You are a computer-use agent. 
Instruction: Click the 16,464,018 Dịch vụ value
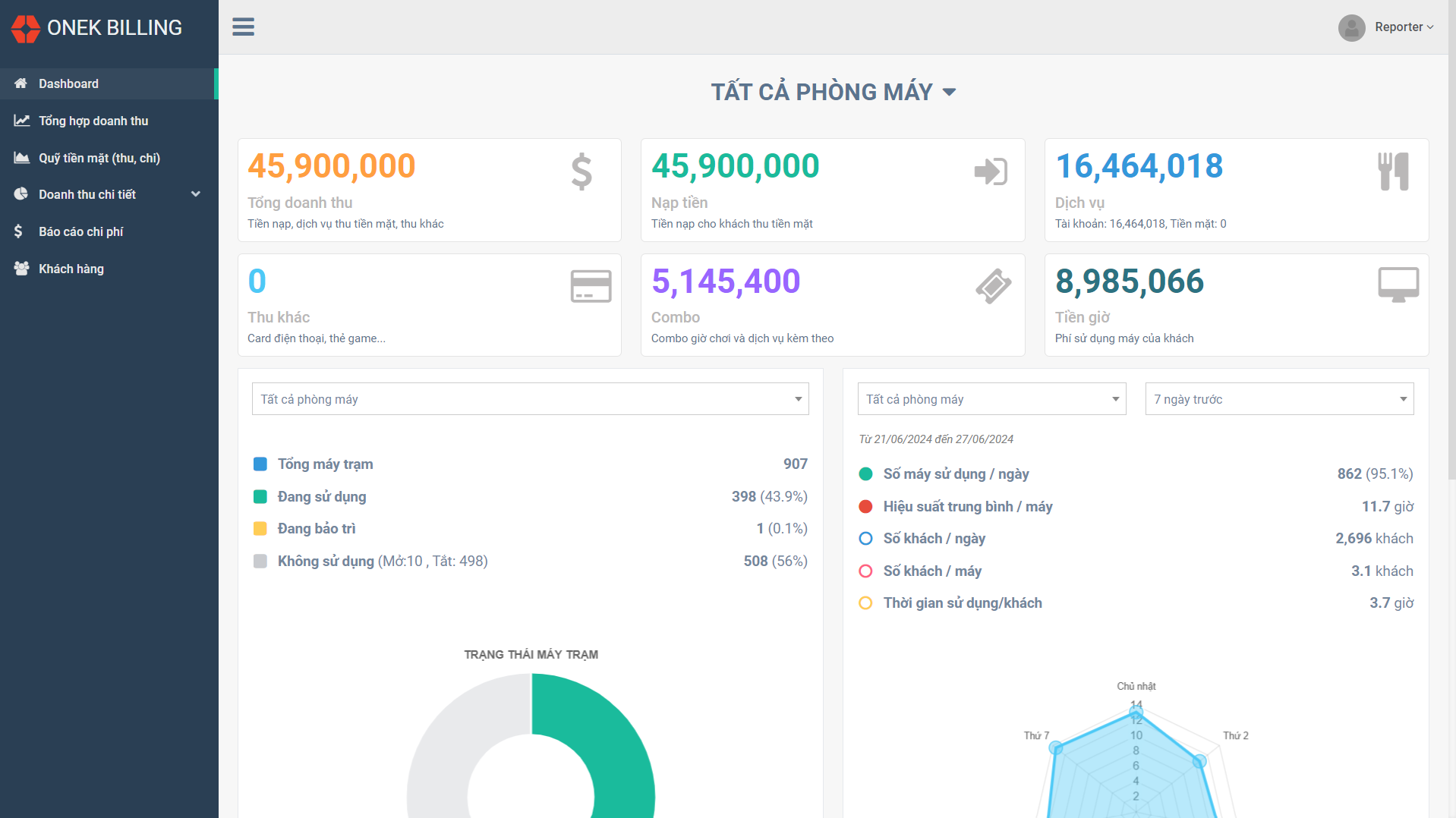pyautogui.click(x=1139, y=166)
